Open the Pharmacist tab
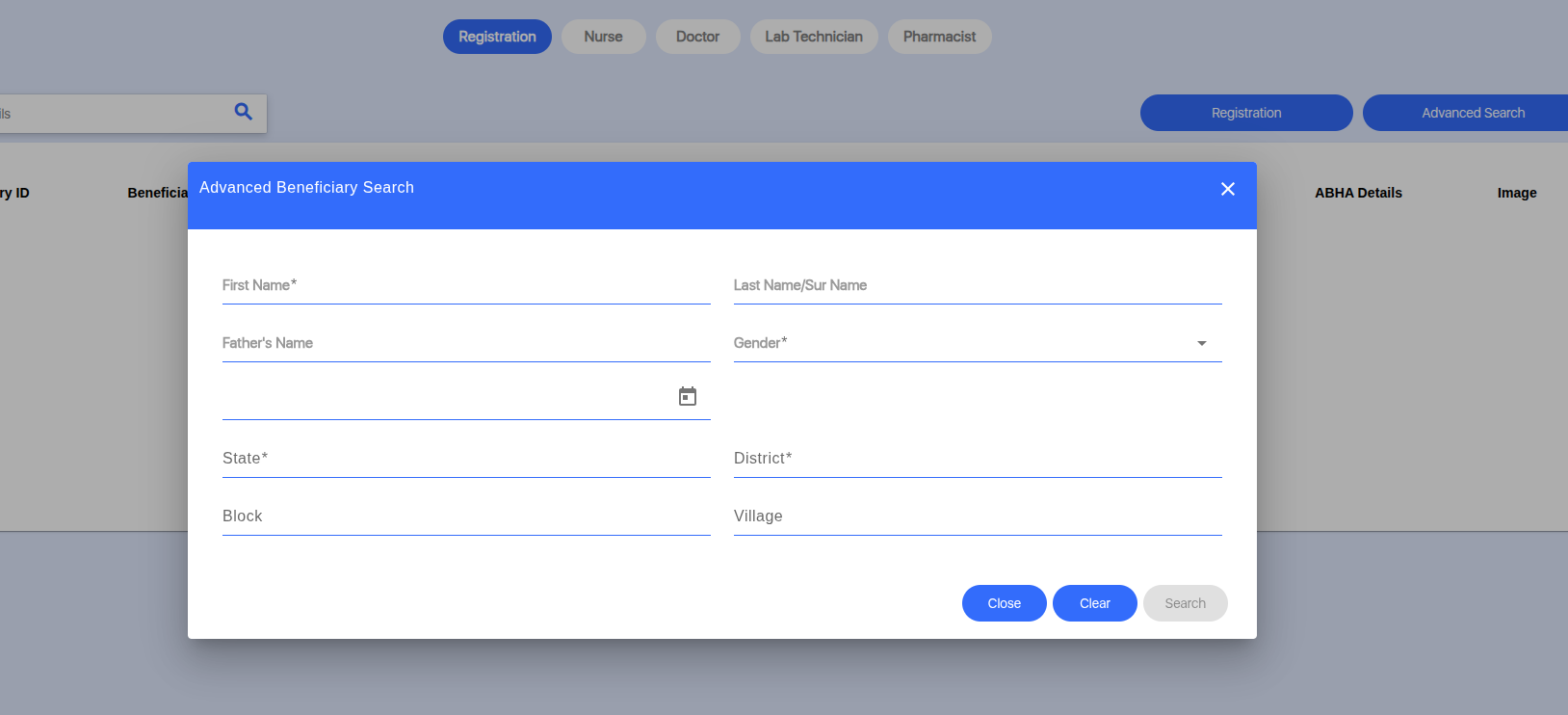This screenshot has width=1568, height=715. (939, 37)
